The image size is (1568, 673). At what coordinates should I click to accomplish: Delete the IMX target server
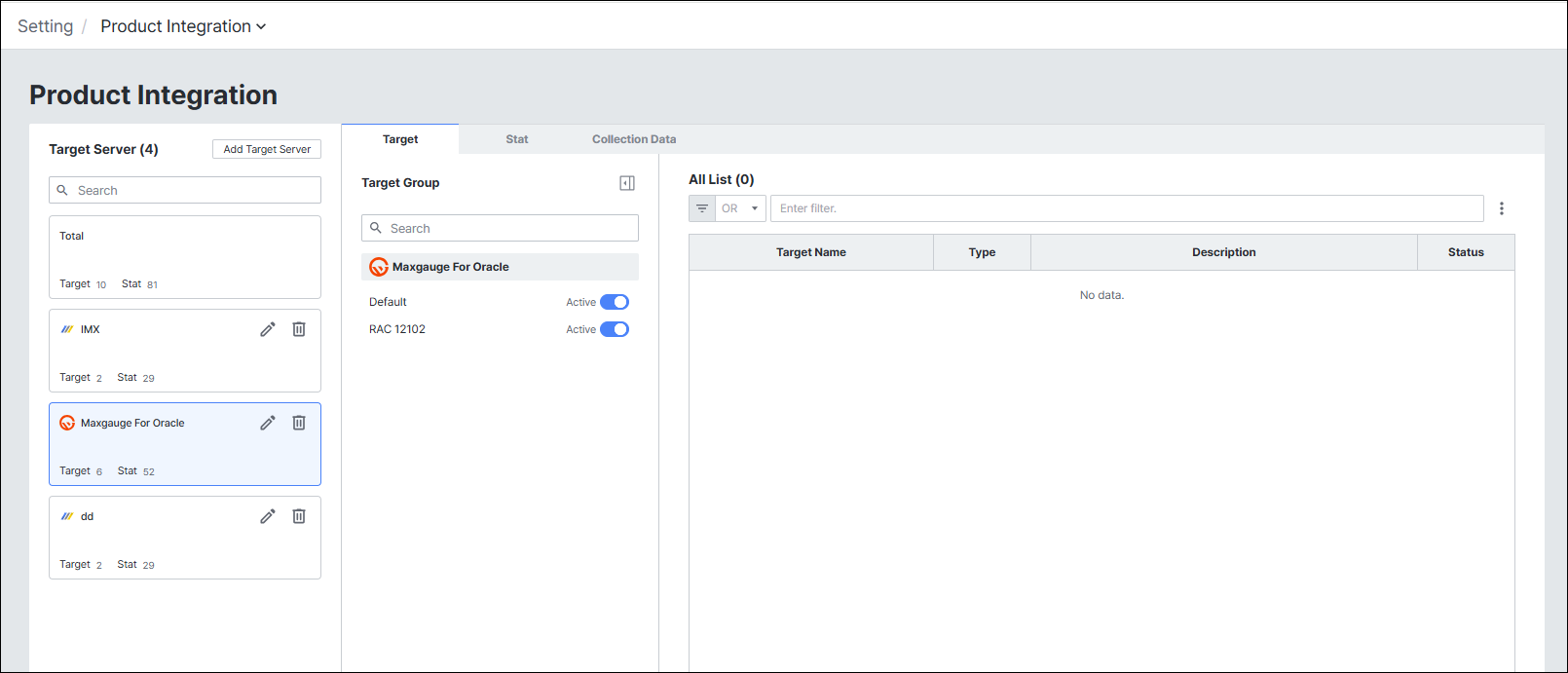point(299,329)
